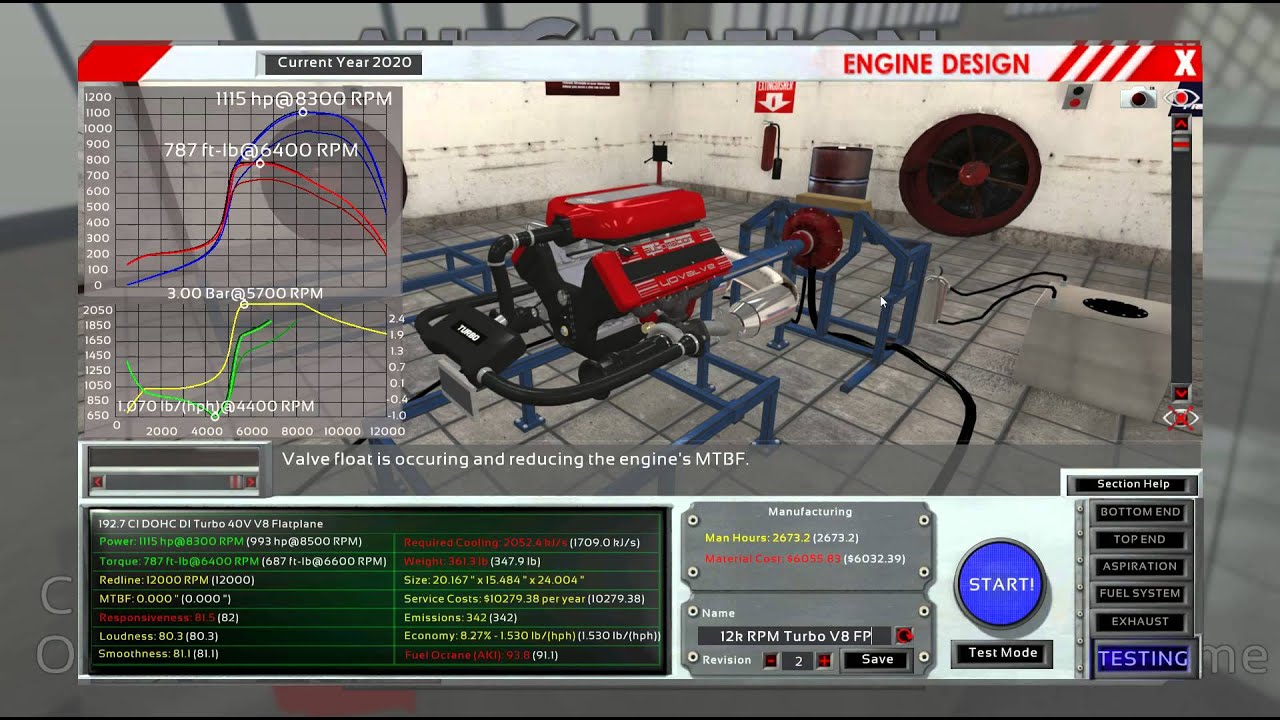Click the peak boost marker on the yellow curve
1280x720 pixels.
pos(244,305)
